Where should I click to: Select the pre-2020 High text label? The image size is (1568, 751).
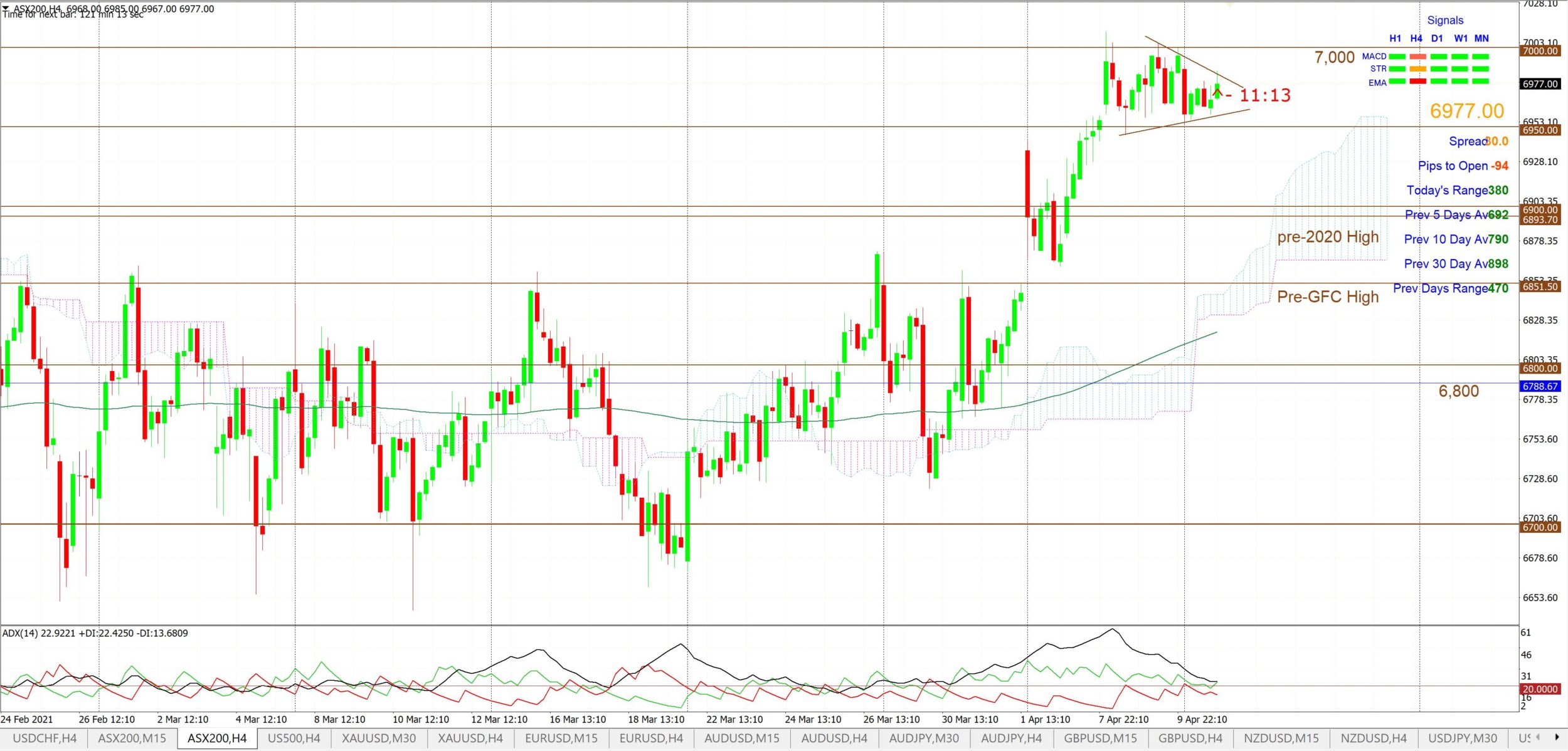1328,237
